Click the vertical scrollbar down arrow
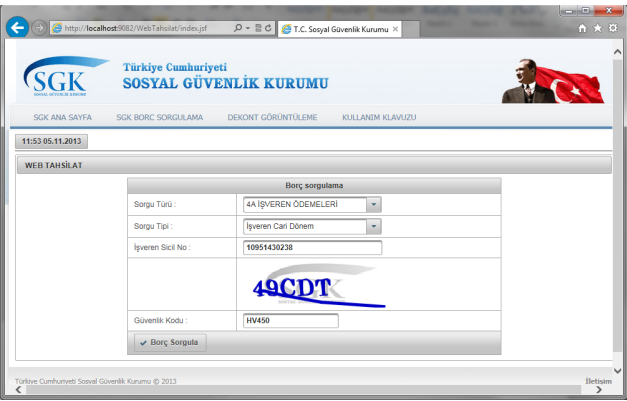Viewport: 627px width, 401px height. 617,371
